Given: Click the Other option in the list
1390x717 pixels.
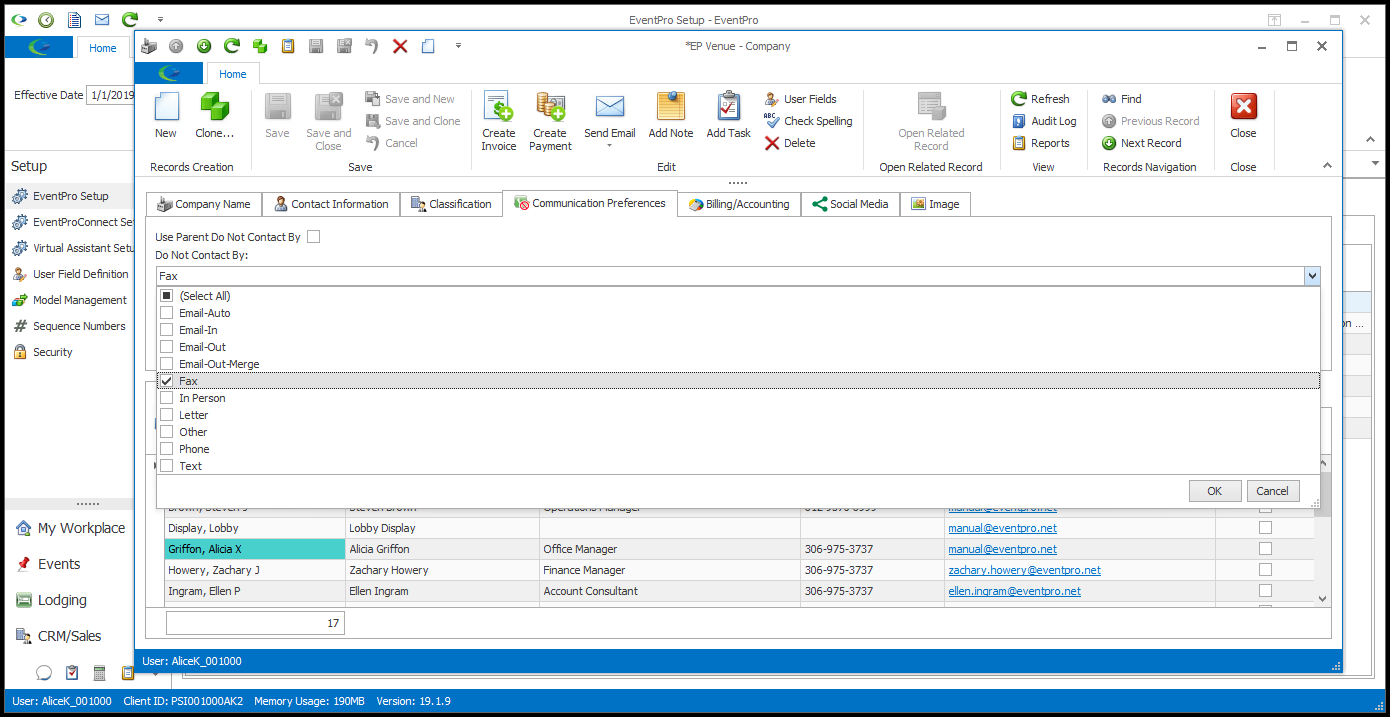Looking at the screenshot, I should pyautogui.click(x=193, y=432).
